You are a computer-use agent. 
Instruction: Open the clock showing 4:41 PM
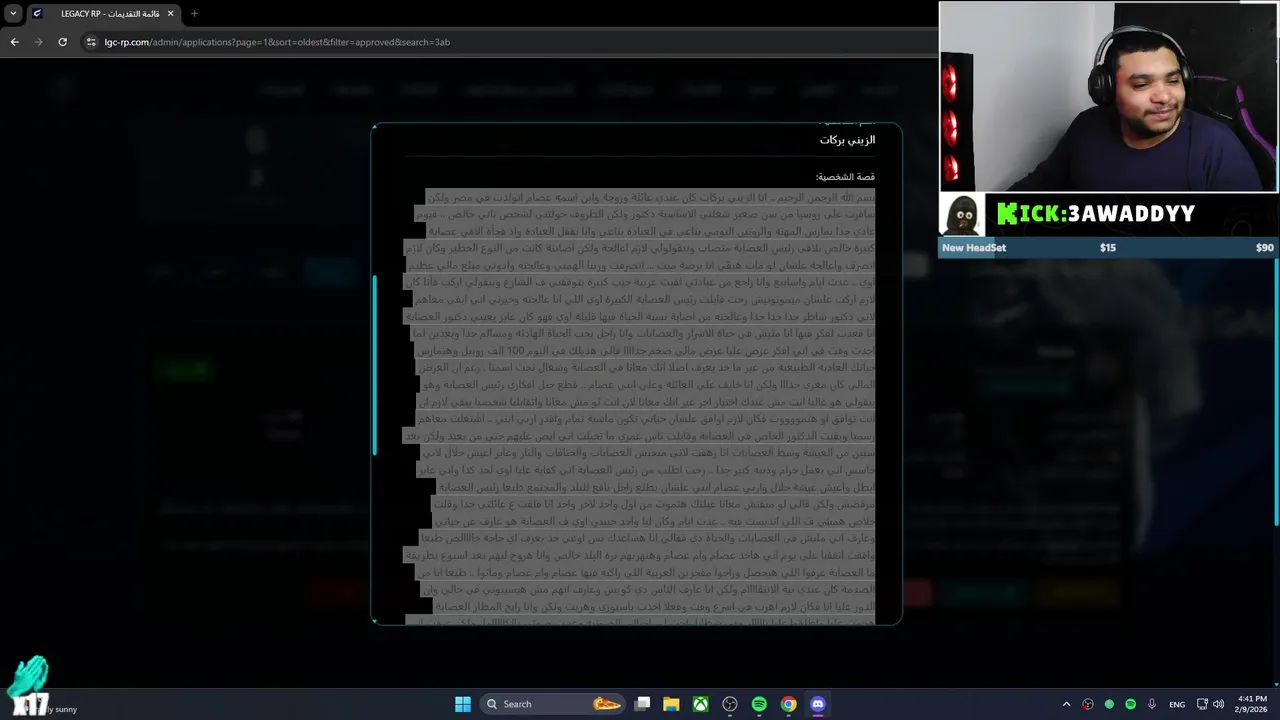coord(1252,704)
